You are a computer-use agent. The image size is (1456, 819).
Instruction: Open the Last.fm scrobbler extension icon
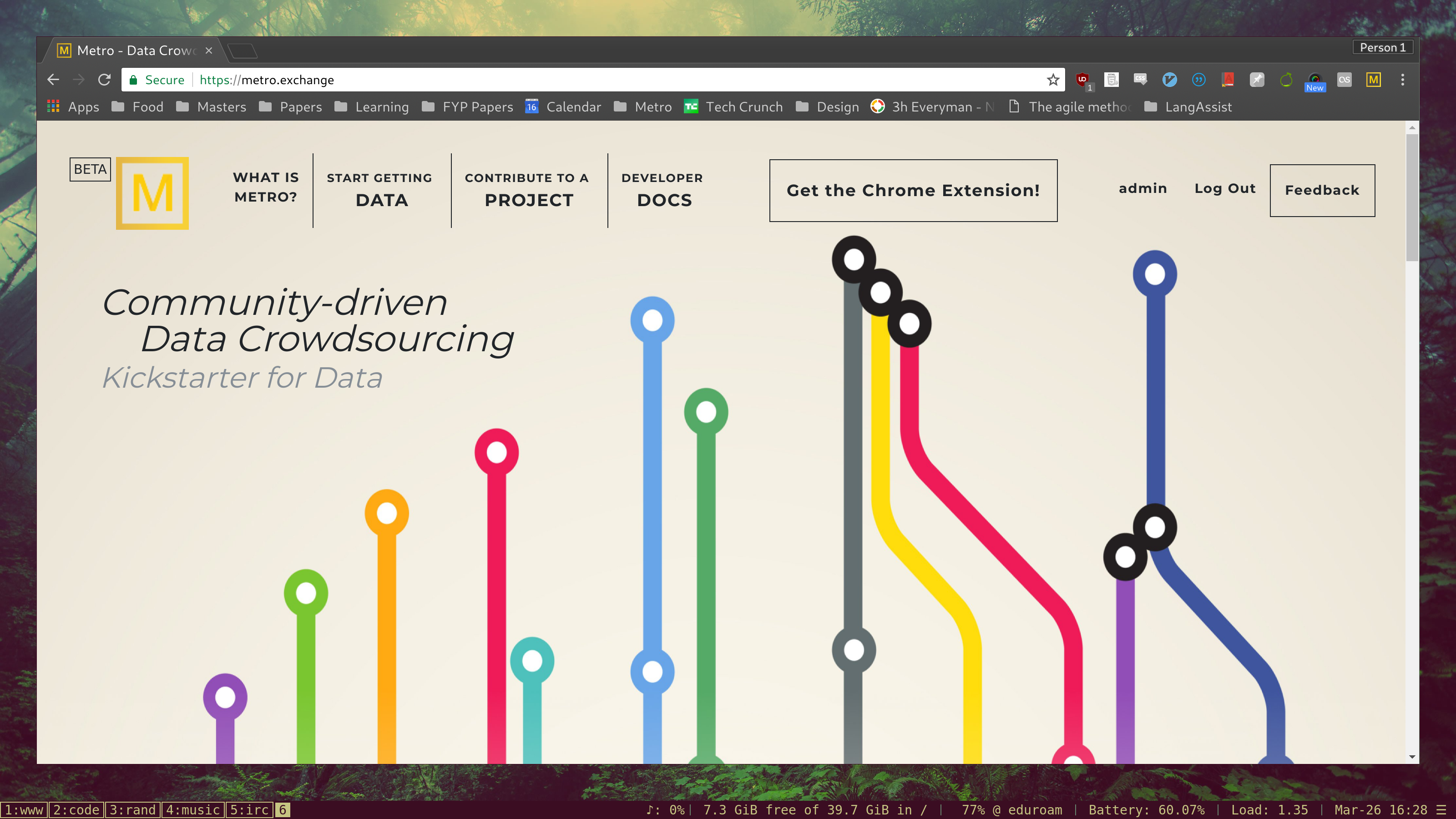click(1345, 80)
